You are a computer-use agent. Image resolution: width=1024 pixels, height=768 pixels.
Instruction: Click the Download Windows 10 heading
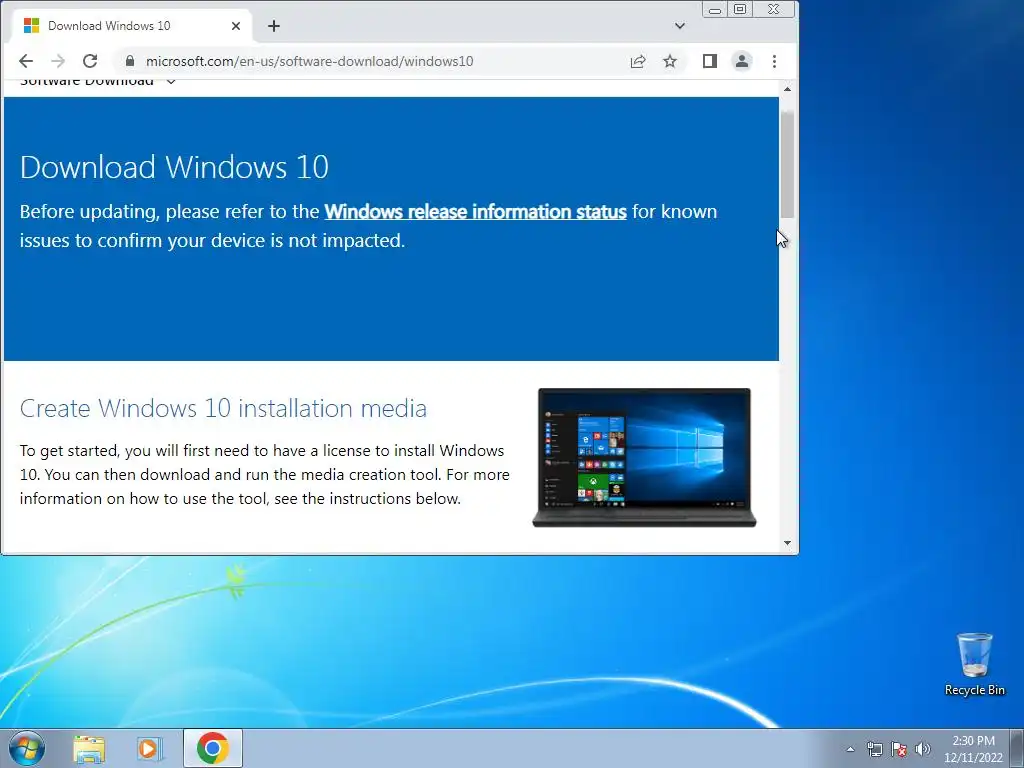[174, 167]
